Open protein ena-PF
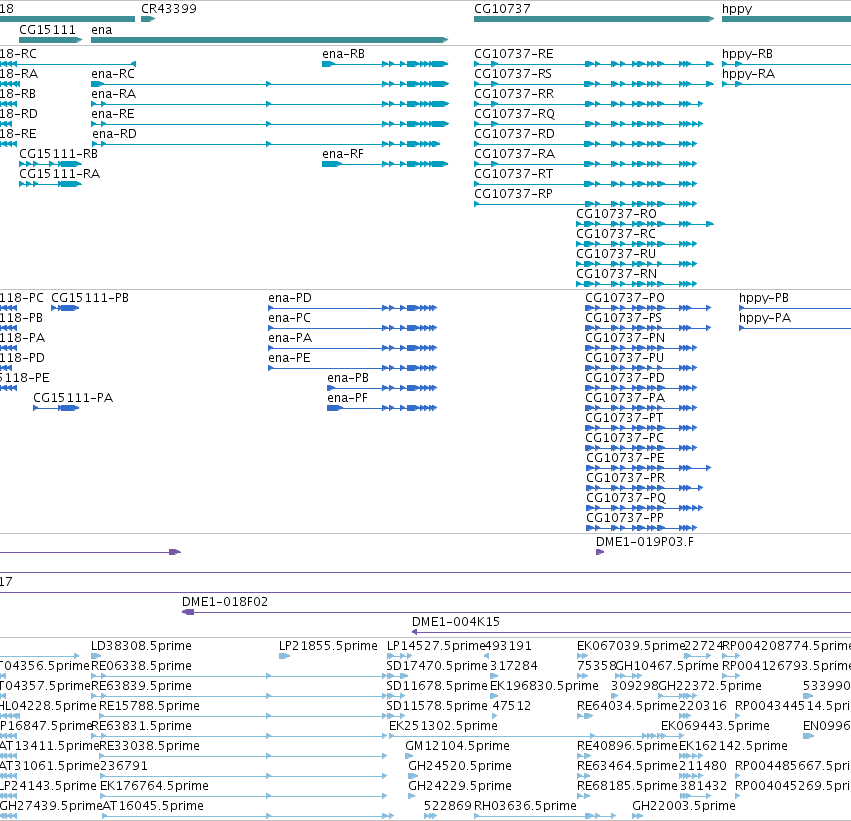Viewport: 851px width, 821px height. pos(382,408)
